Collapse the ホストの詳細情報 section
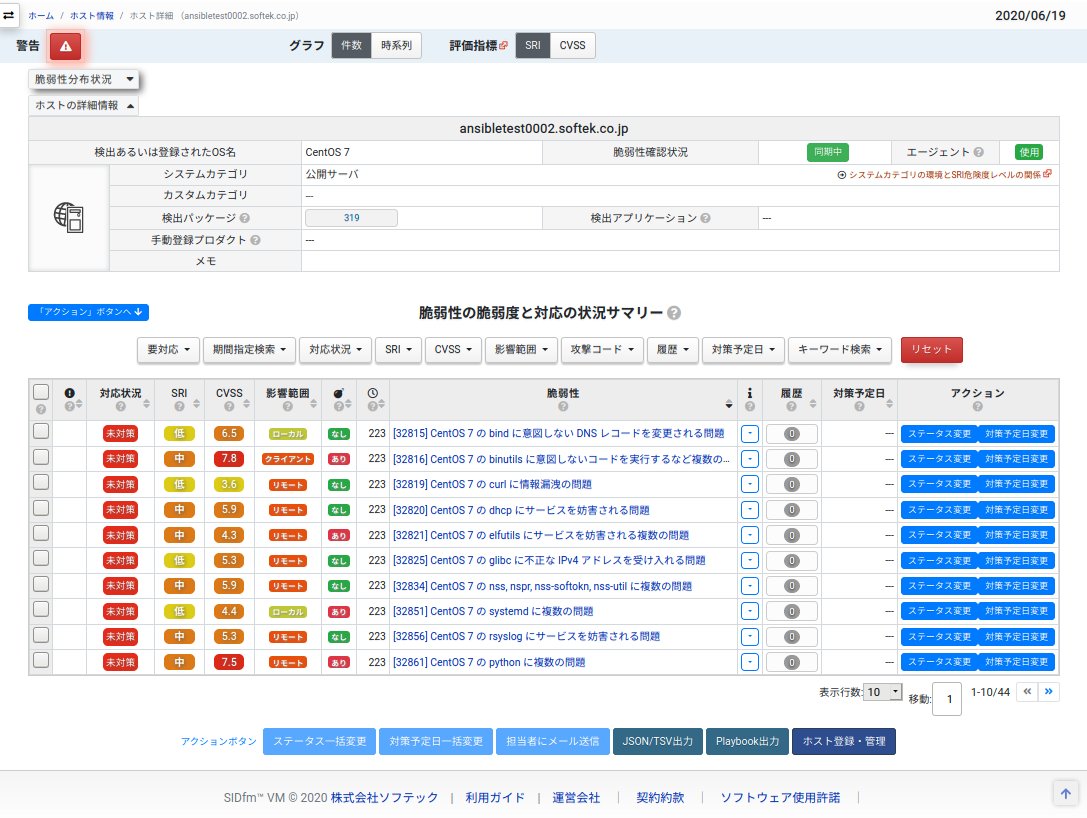The image size is (1087, 818). point(83,105)
